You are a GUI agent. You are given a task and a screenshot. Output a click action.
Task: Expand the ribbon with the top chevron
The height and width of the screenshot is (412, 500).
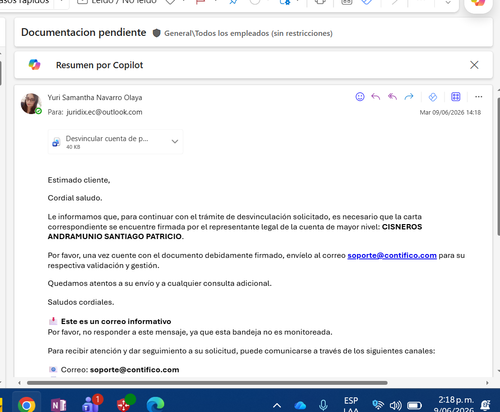coord(448,2)
